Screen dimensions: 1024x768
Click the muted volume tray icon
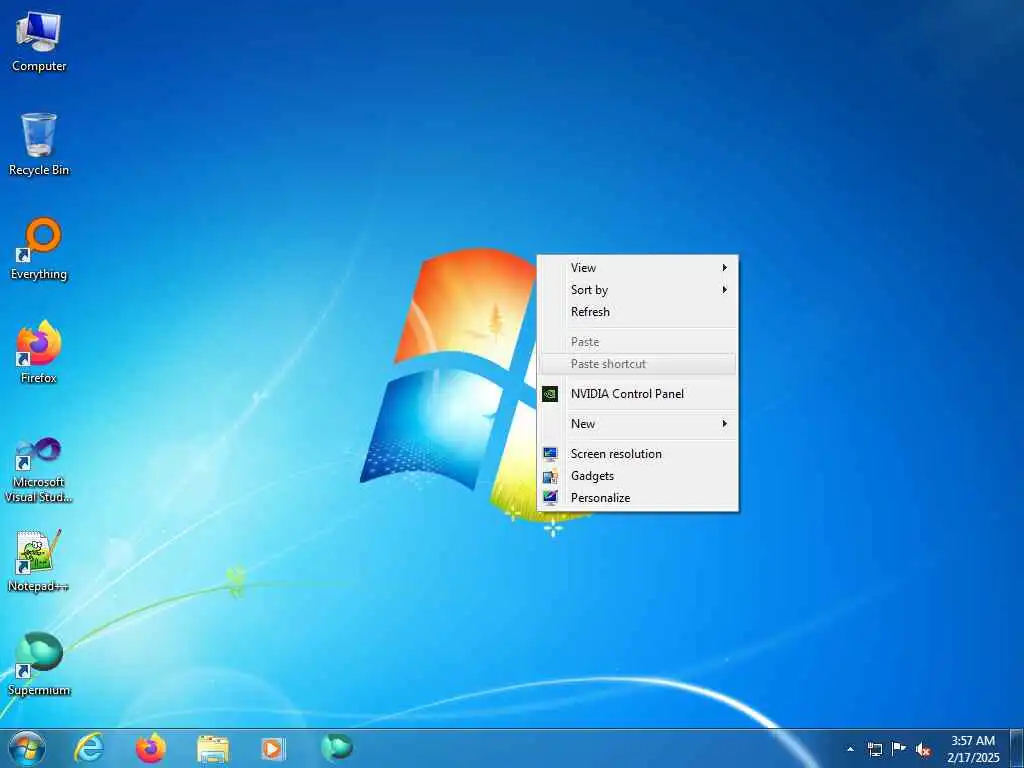pyautogui.click(x=923, y=750)
